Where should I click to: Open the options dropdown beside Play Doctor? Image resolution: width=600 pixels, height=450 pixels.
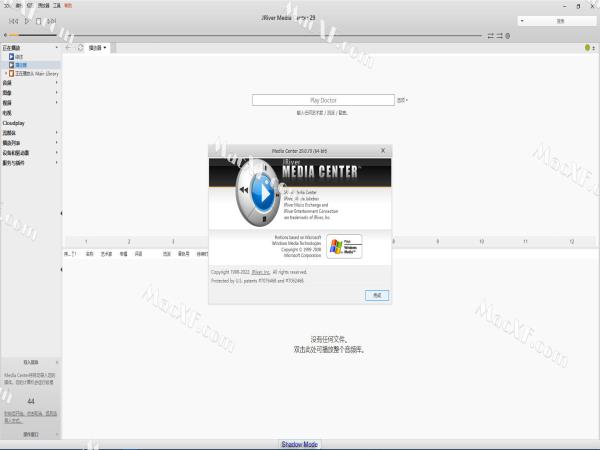tap(402, 100)
